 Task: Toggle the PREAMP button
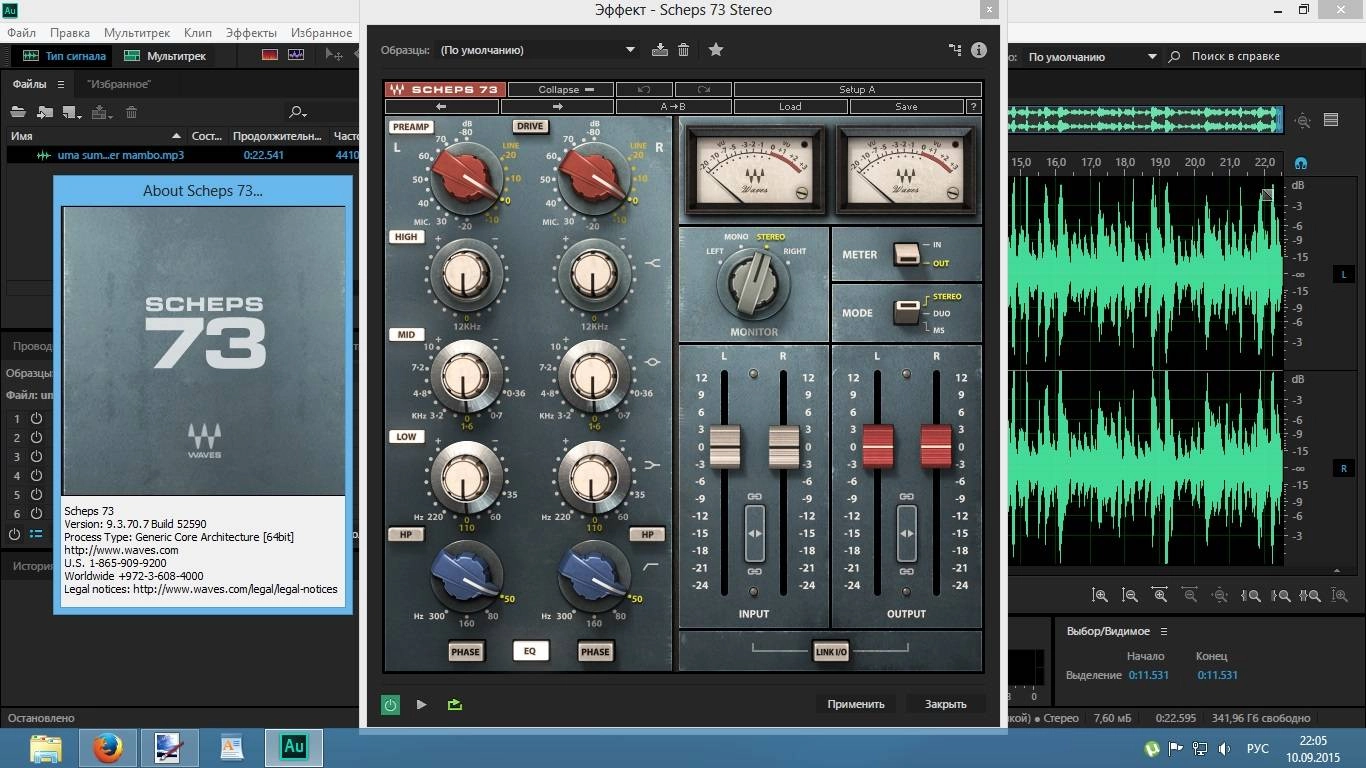point(411,127)
